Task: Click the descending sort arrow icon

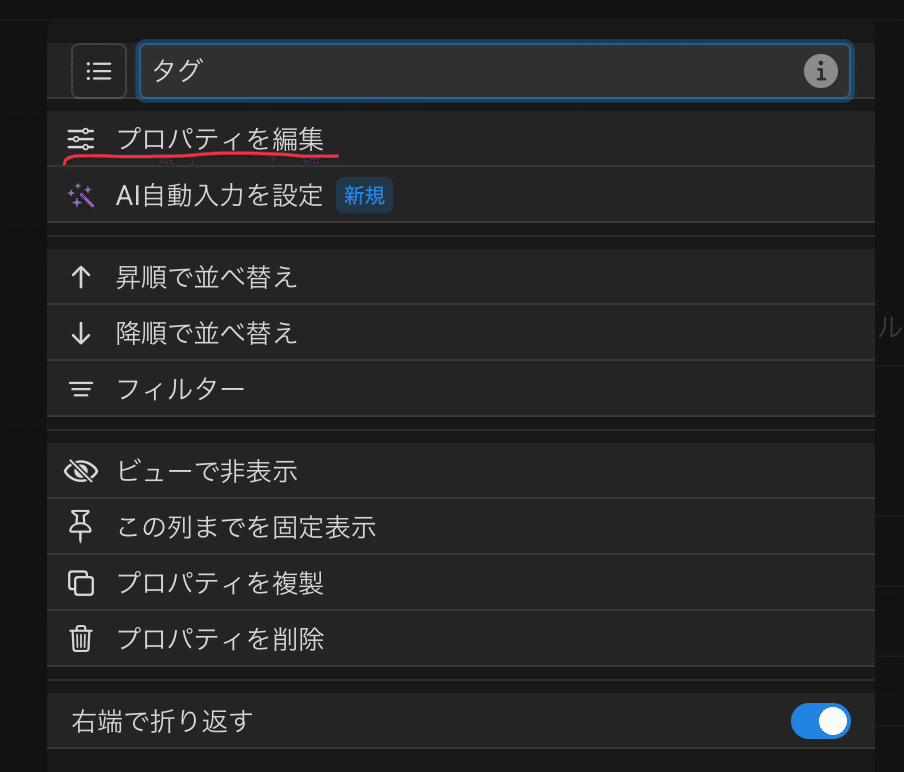Action: pyautogui.click(x=81, y=333)
